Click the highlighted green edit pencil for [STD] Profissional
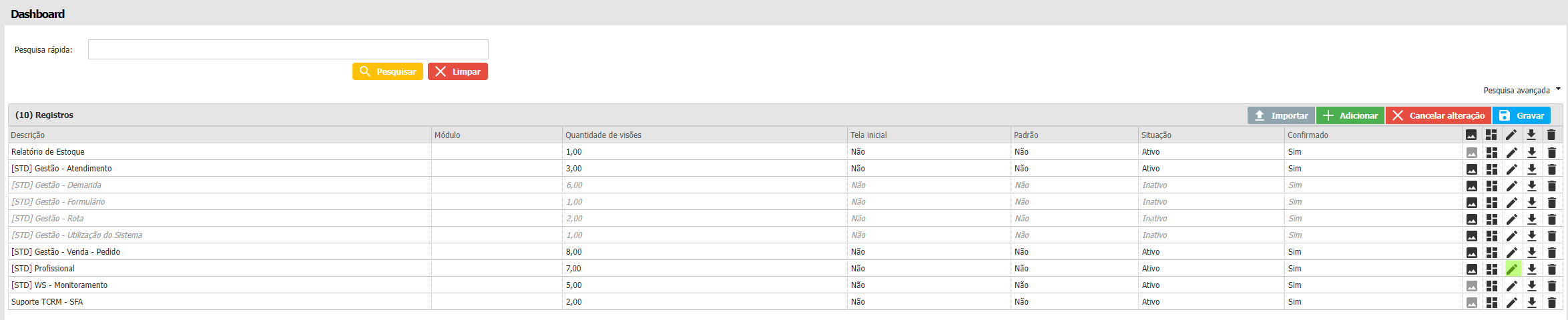The width and height of the screenshot is (1568, 320). point(1512,269)
